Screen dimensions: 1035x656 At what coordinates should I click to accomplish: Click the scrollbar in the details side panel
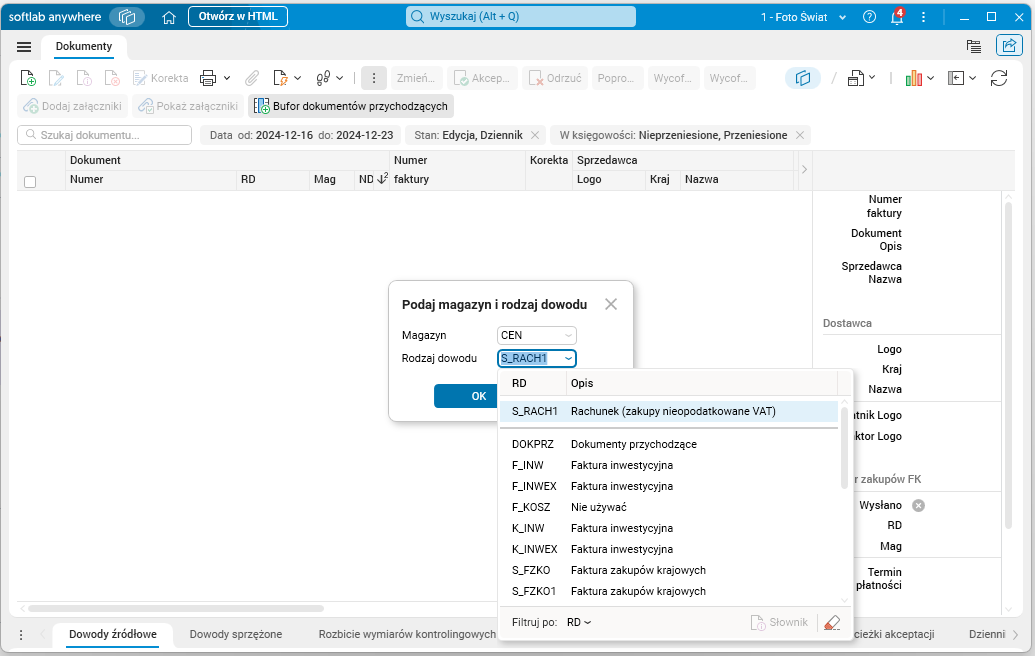tap(1008, 366)
